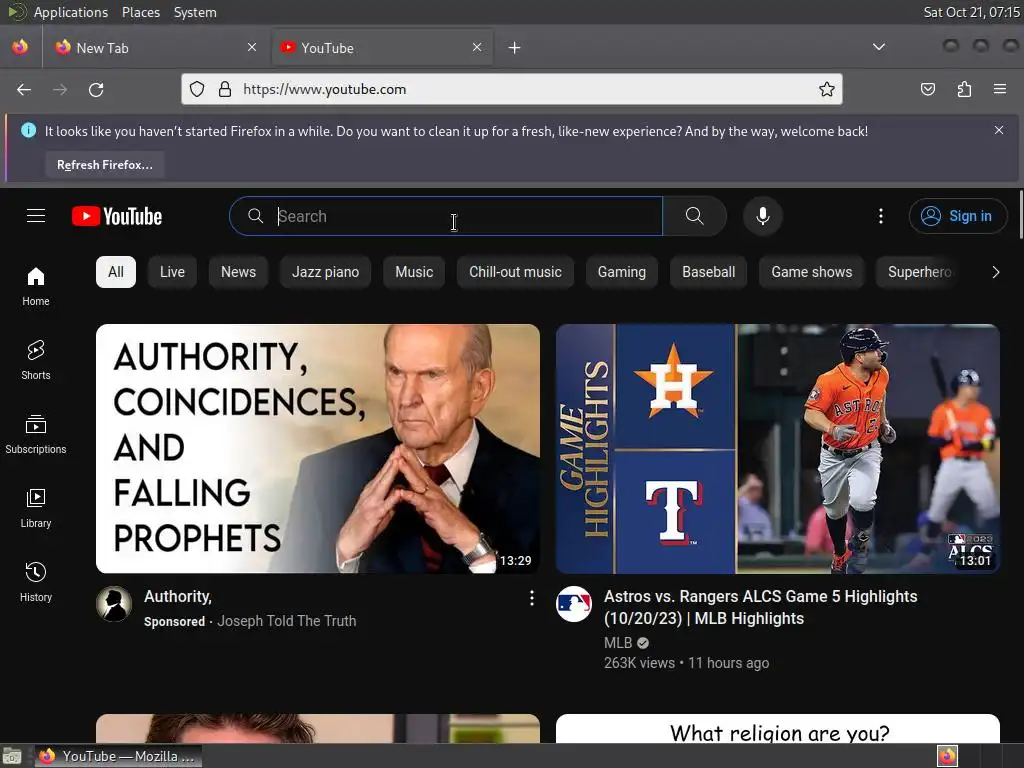Start voice search with microphone icon
This screenshot has width=1024, height=768.
pyautogui.click(x=762, y=216)
